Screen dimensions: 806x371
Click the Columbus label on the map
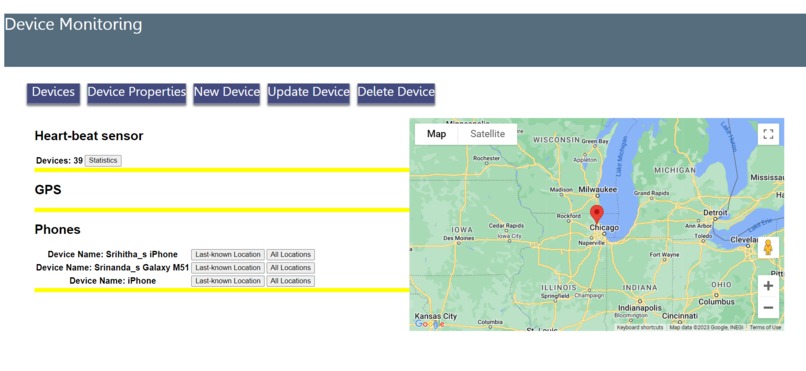coord(716,302)
